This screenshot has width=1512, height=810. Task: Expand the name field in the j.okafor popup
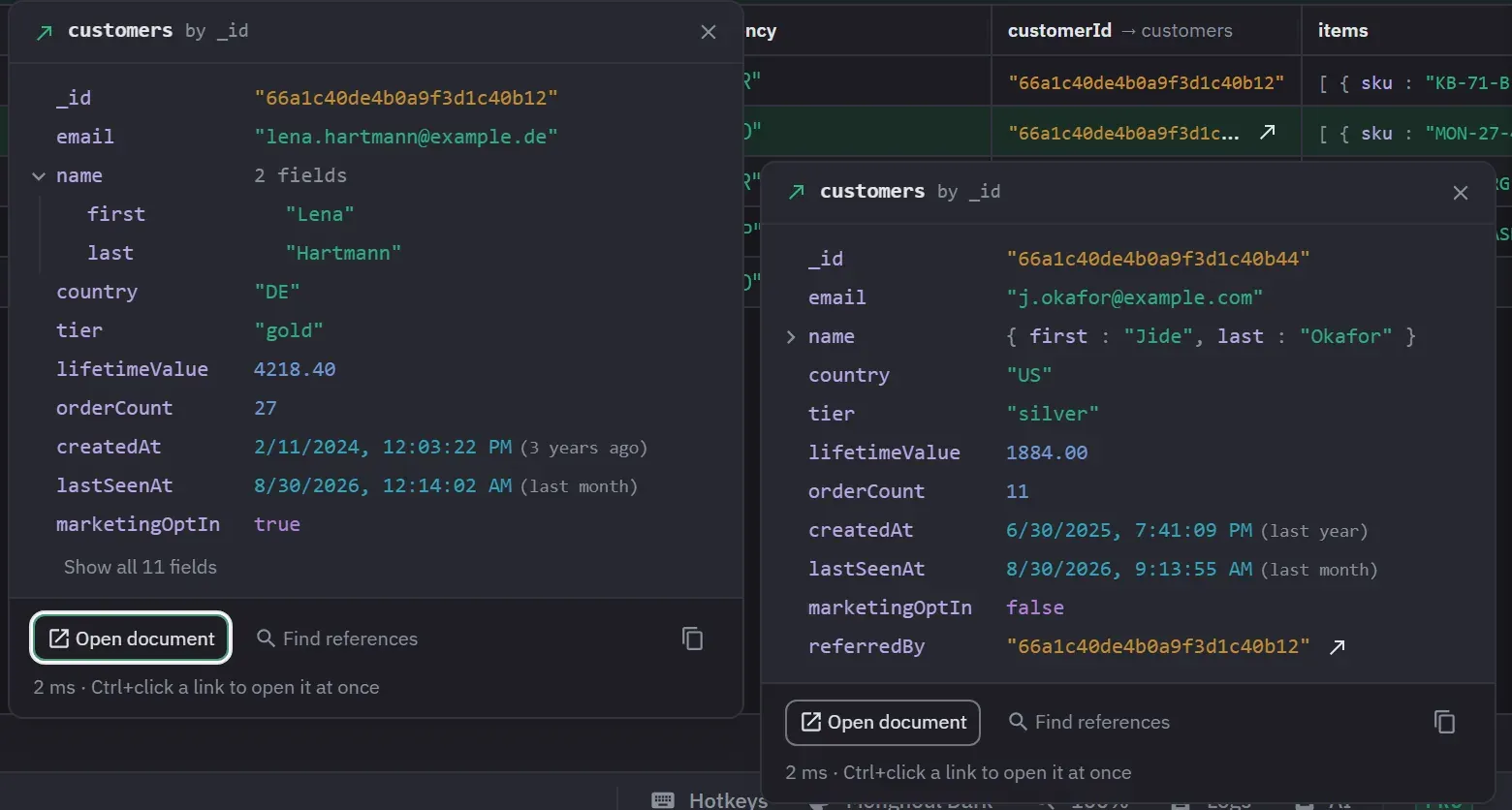tap(791, 336)
